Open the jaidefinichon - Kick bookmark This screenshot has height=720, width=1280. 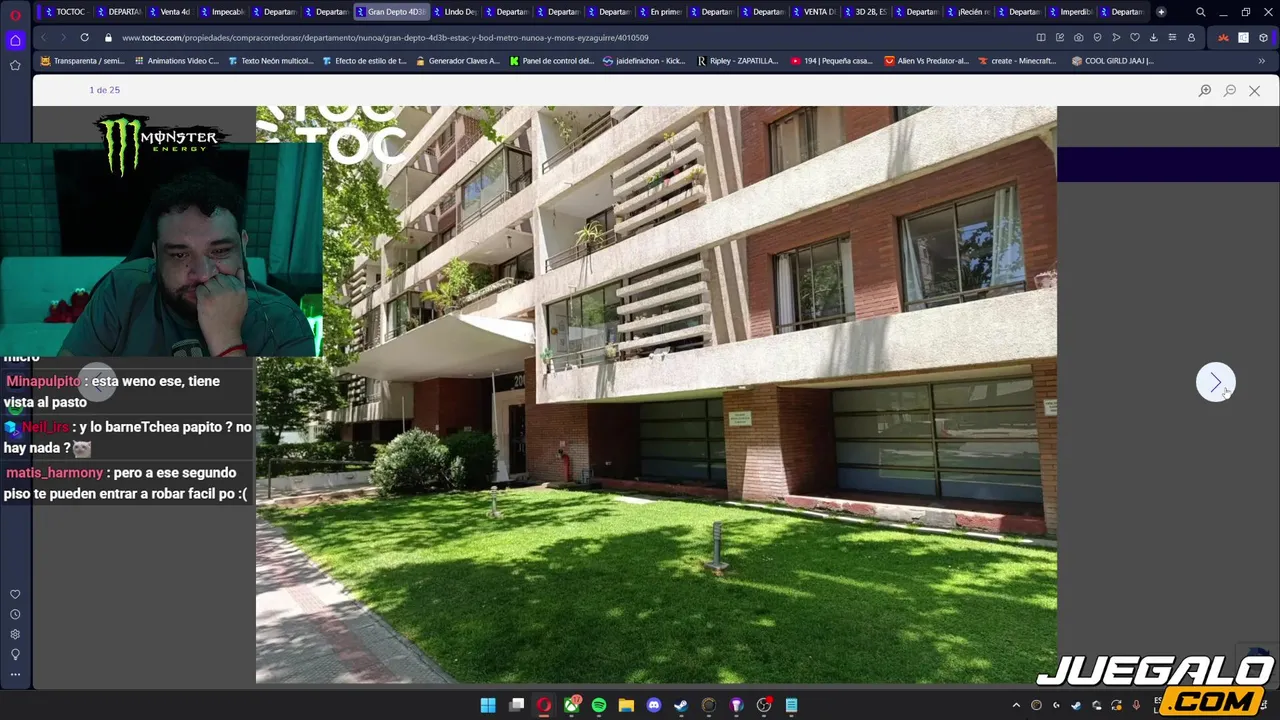click(x=644, y=61)
